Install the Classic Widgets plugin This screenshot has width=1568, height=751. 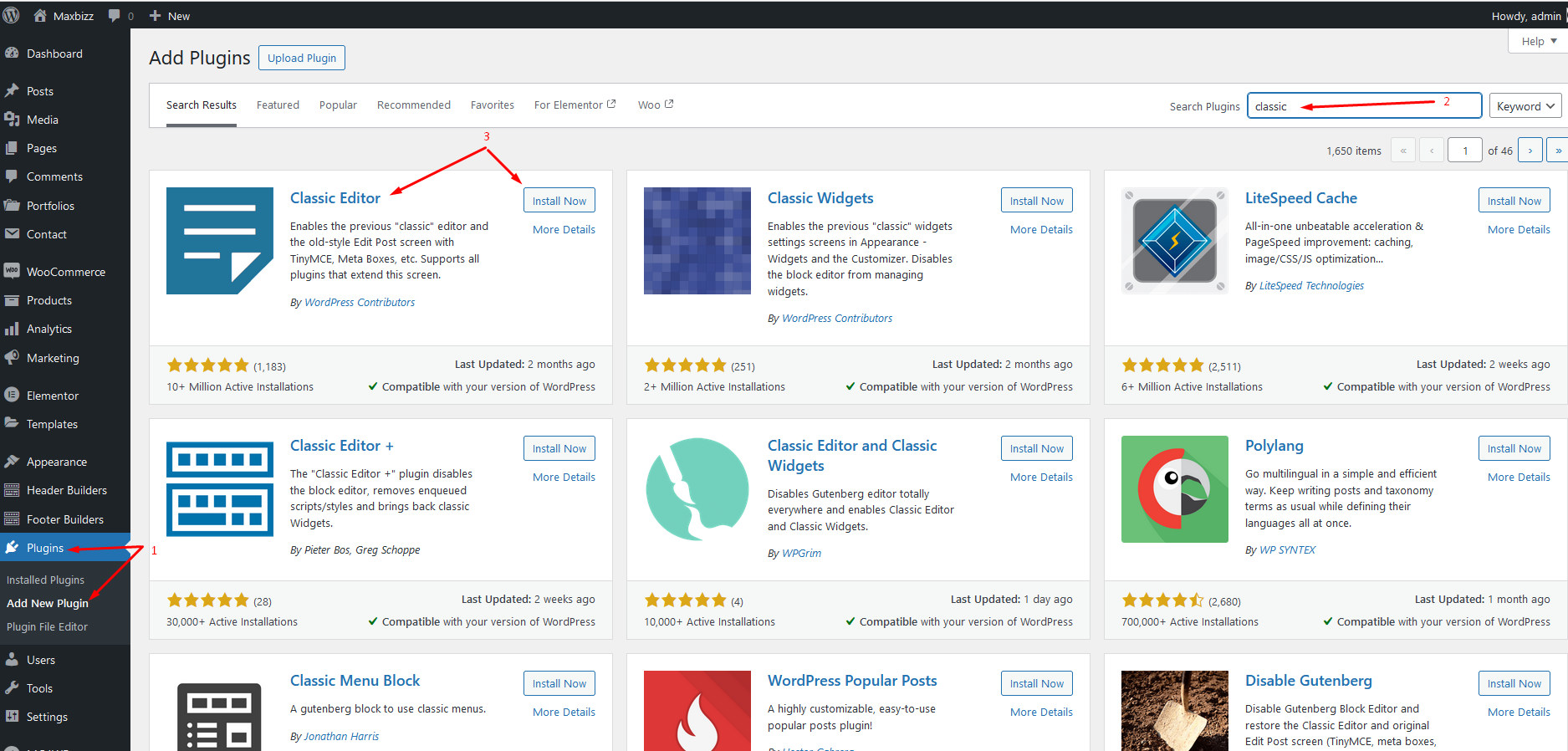pos(1037,201)
